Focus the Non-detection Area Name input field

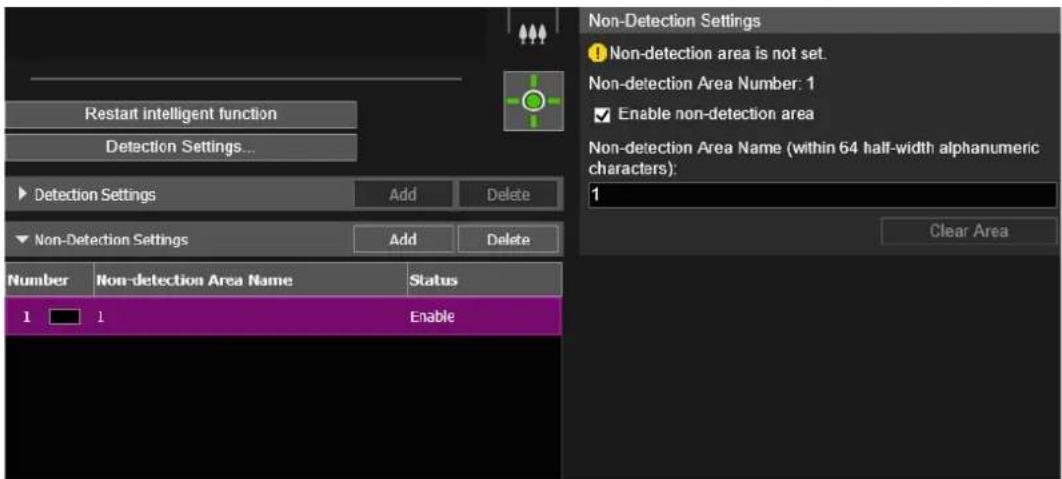822,195
